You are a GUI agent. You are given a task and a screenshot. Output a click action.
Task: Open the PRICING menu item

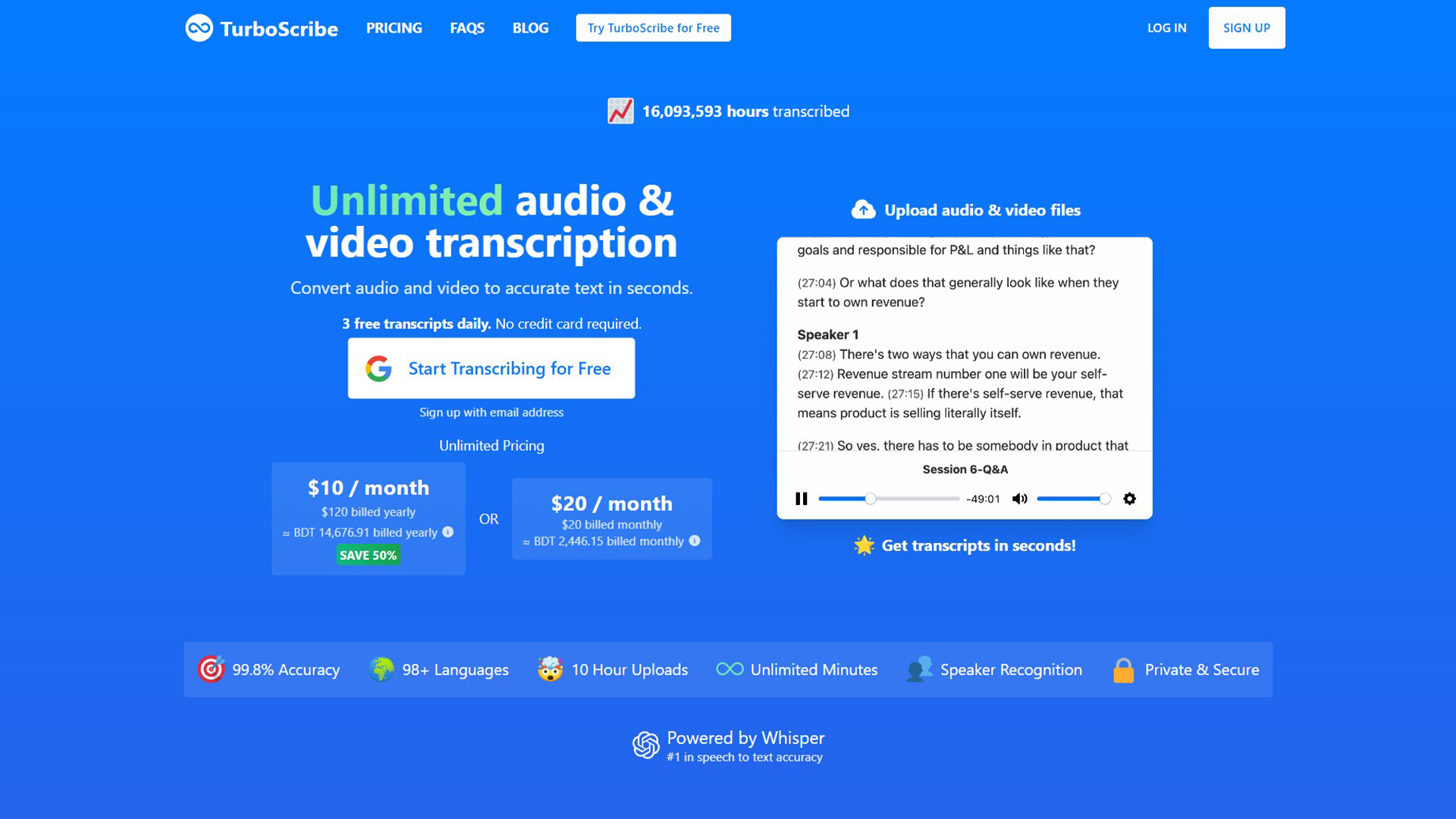(x=394, y=27)
